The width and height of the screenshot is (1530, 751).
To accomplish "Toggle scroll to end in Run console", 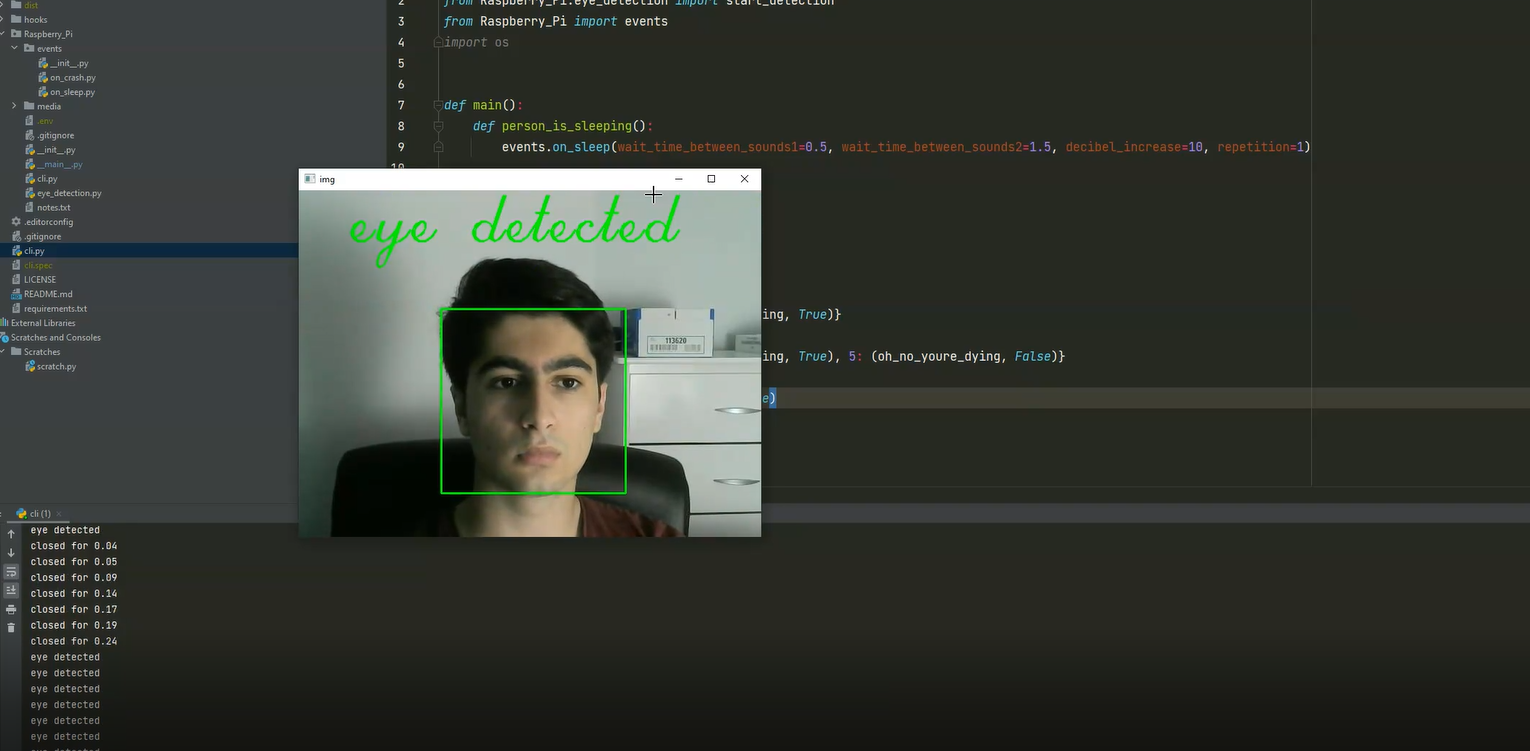I will coord(11,590).
